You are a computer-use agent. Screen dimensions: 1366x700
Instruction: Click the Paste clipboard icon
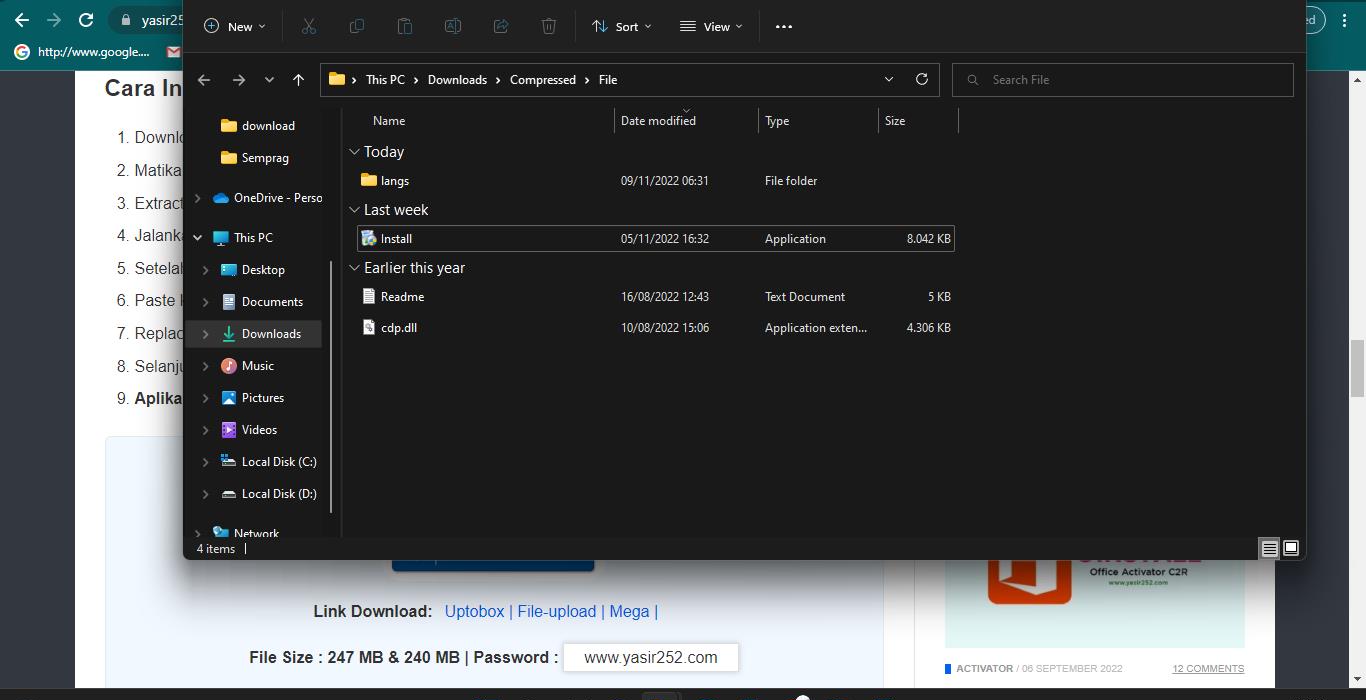404,27
